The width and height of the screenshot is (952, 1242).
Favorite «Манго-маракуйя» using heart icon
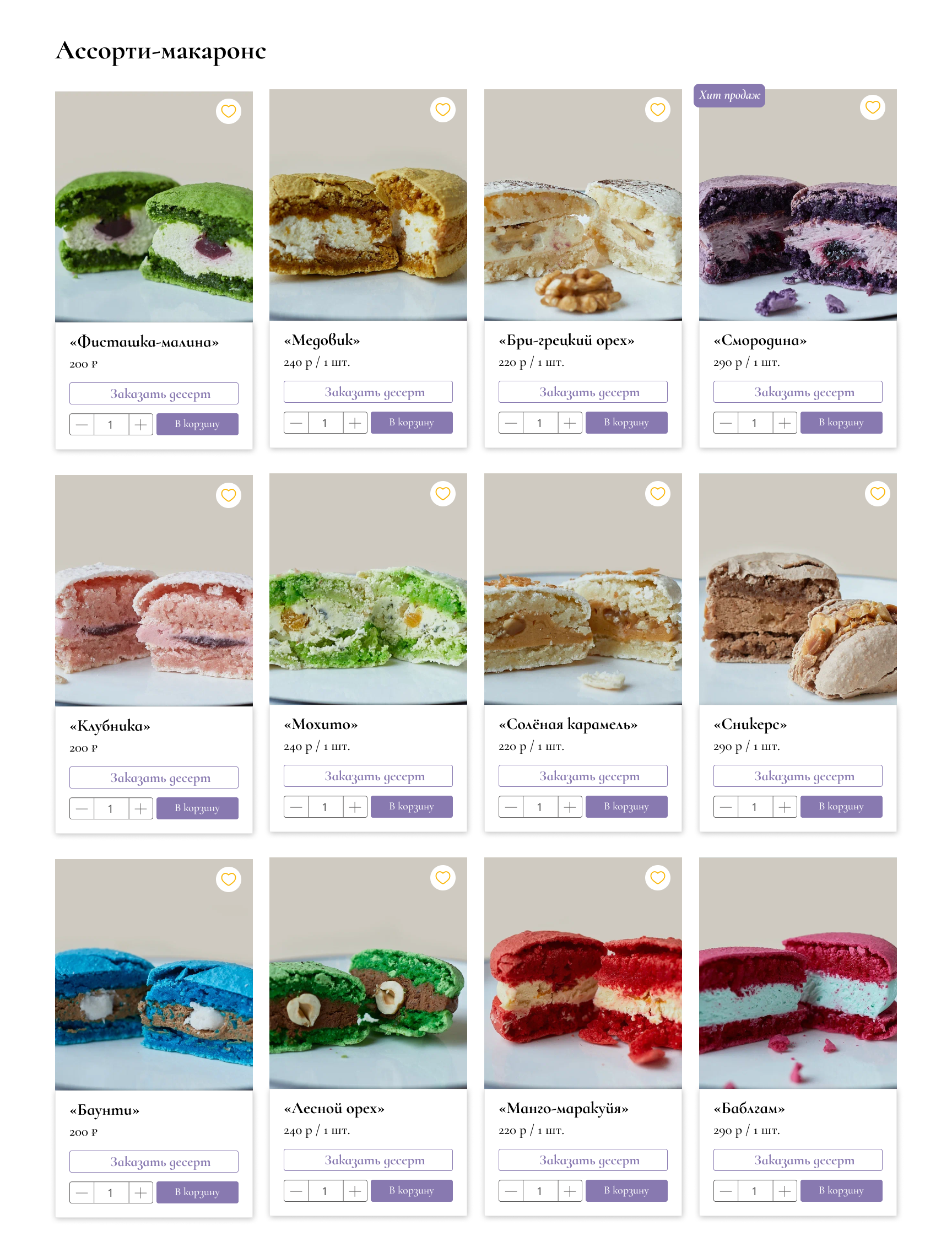point(657,877)
